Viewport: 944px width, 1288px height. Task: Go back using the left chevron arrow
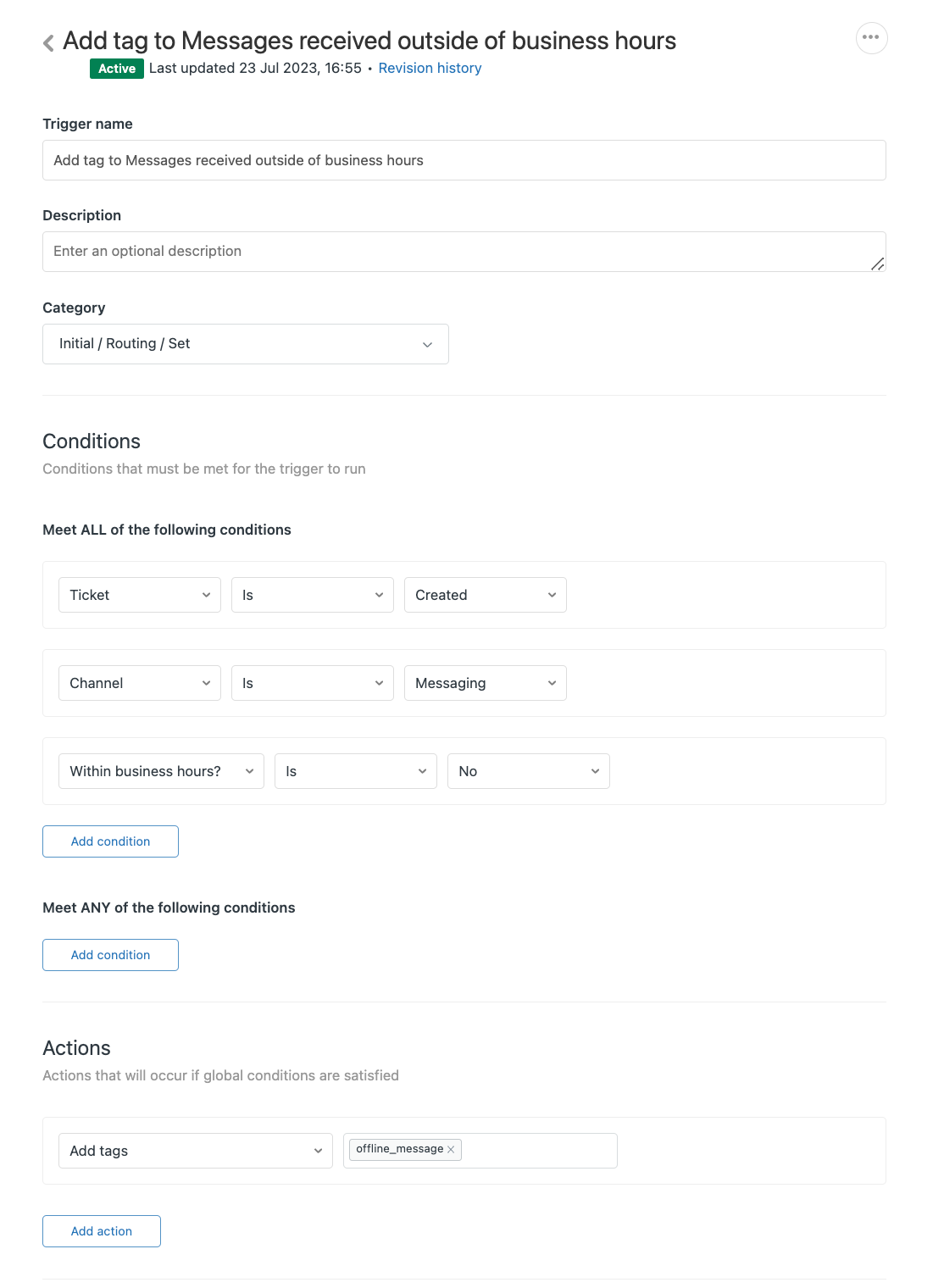[48, 42]
